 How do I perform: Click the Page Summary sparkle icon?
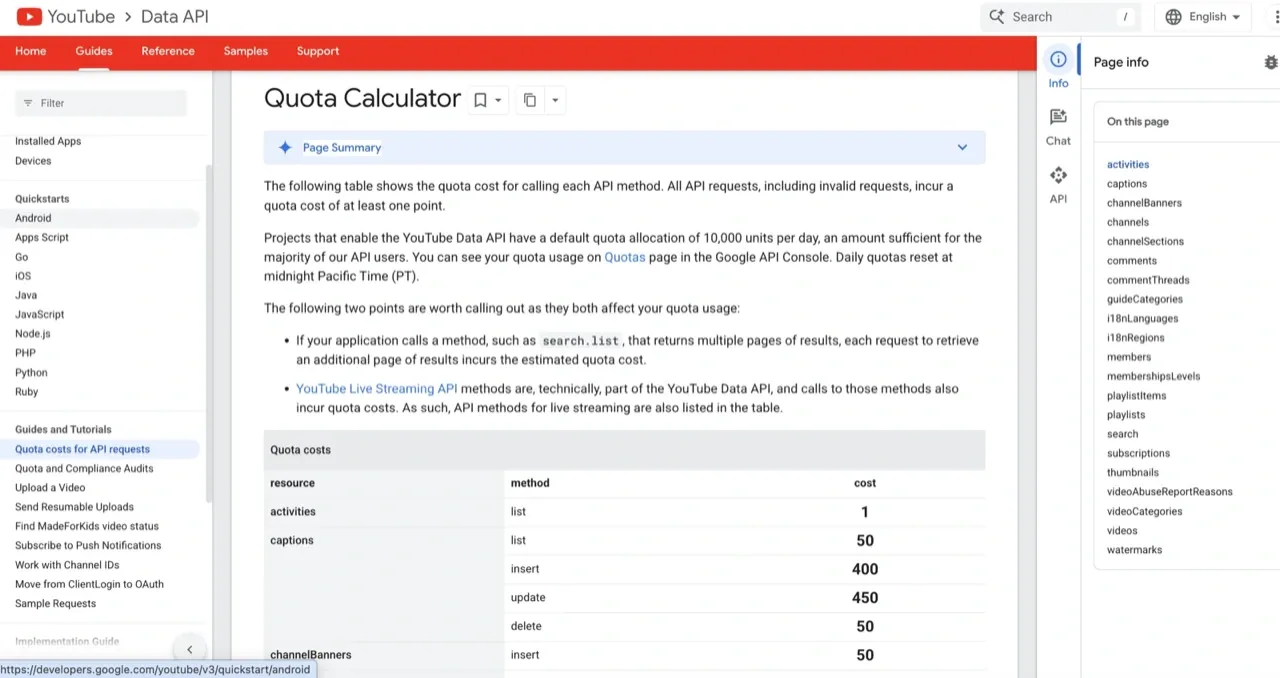tap(285, 147)
